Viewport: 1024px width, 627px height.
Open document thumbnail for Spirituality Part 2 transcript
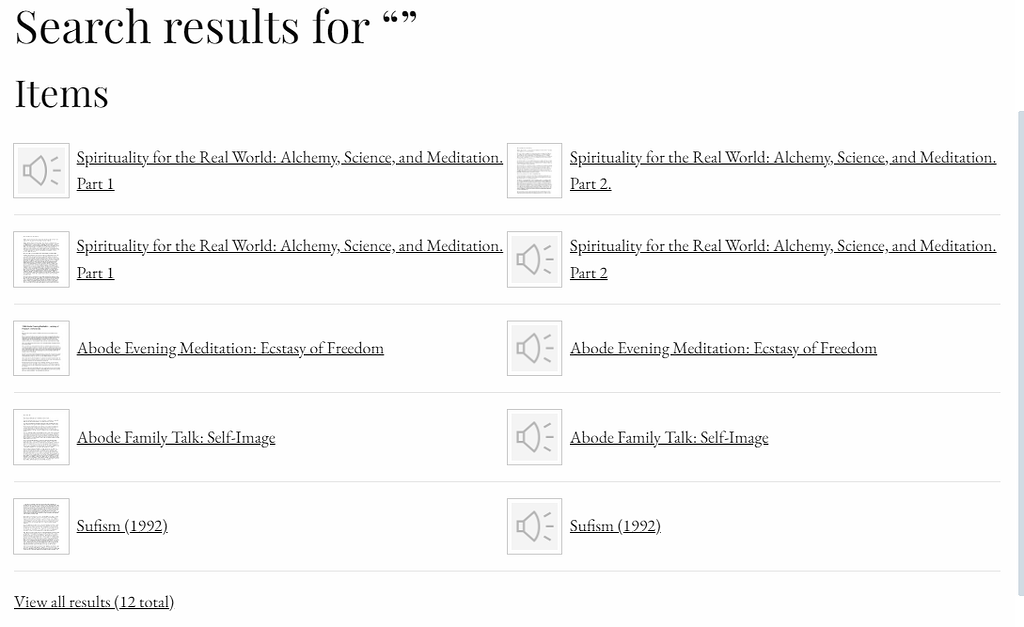click(534, 170)
